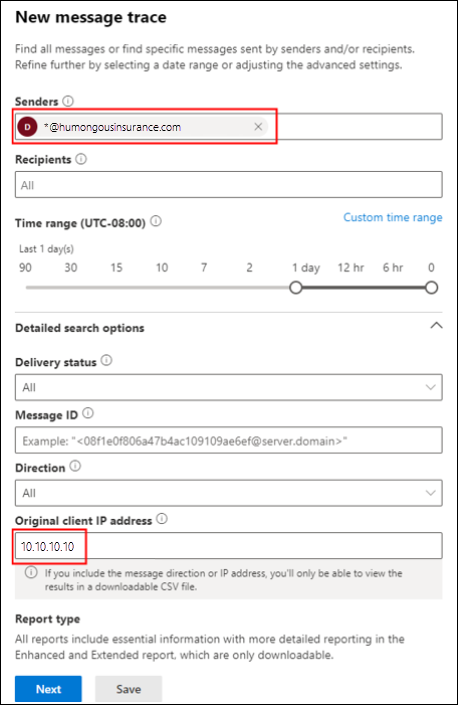Click the Message ID input field
The height and width of the screenshot is (705, 458).
(228, 440)
